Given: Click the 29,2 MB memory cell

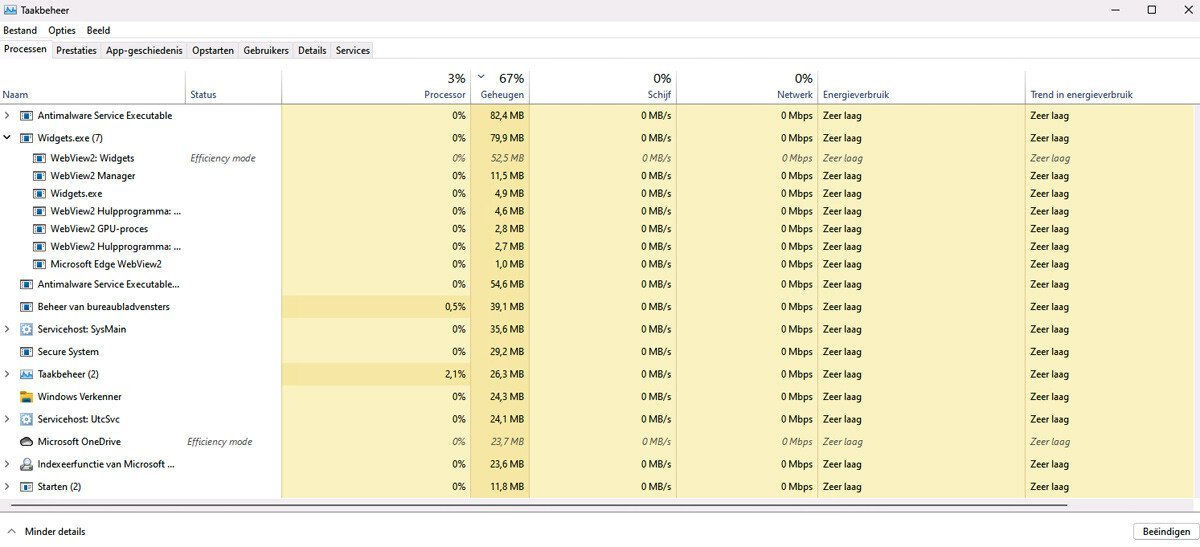Looking at the screenshot, I should pyautogui.click(x=500, y=352).
